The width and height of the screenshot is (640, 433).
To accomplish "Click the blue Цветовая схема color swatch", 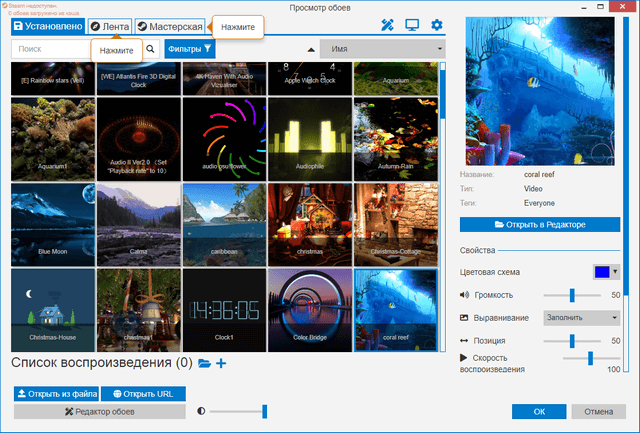I will 602,272.
